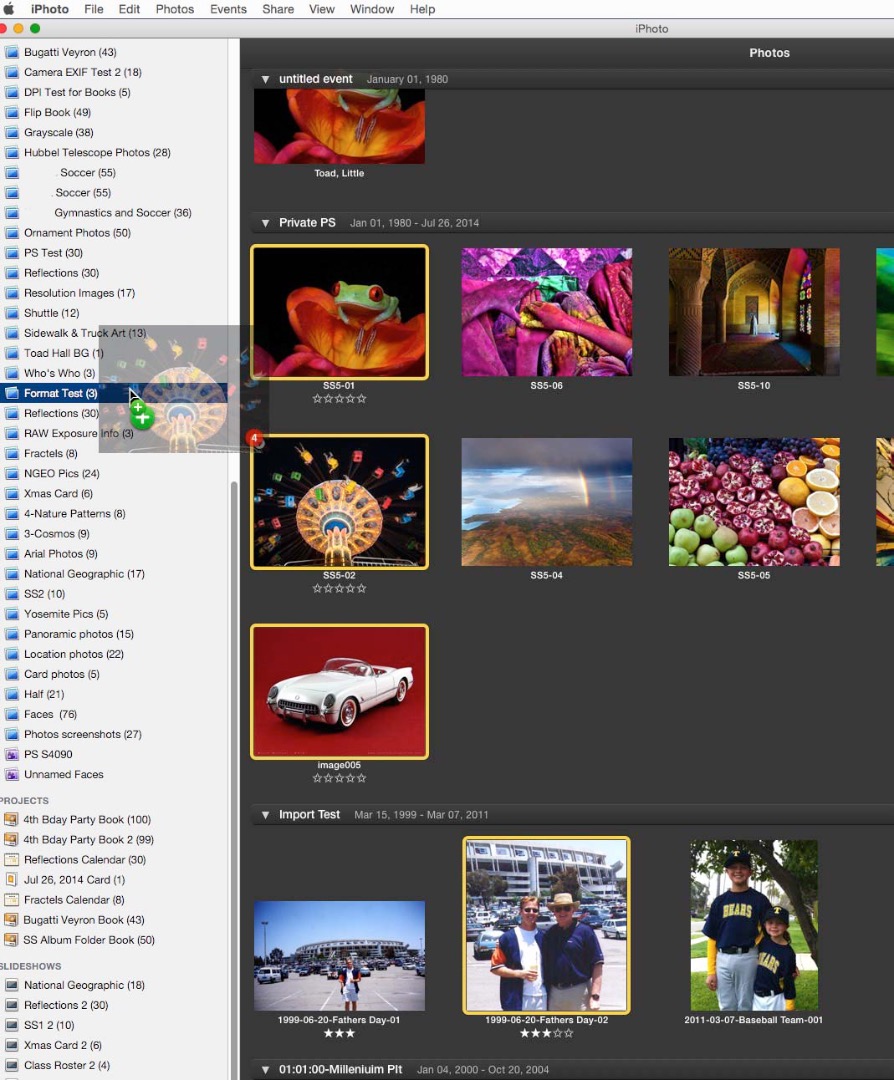Select the Fathers Day-01 stadium thumbnail
The height and width of the screenshot is (1080, 894).
click(340, 955)
